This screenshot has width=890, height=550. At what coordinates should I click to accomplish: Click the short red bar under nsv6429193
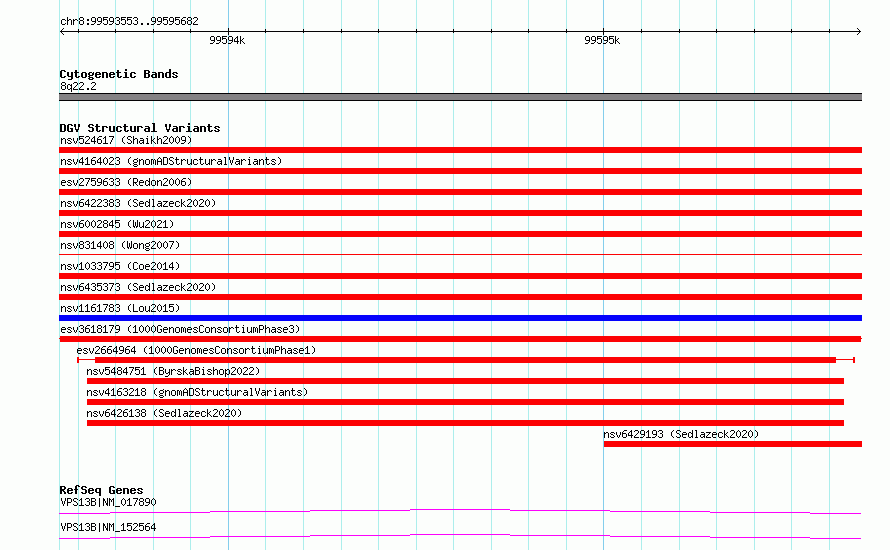[733, 444]
